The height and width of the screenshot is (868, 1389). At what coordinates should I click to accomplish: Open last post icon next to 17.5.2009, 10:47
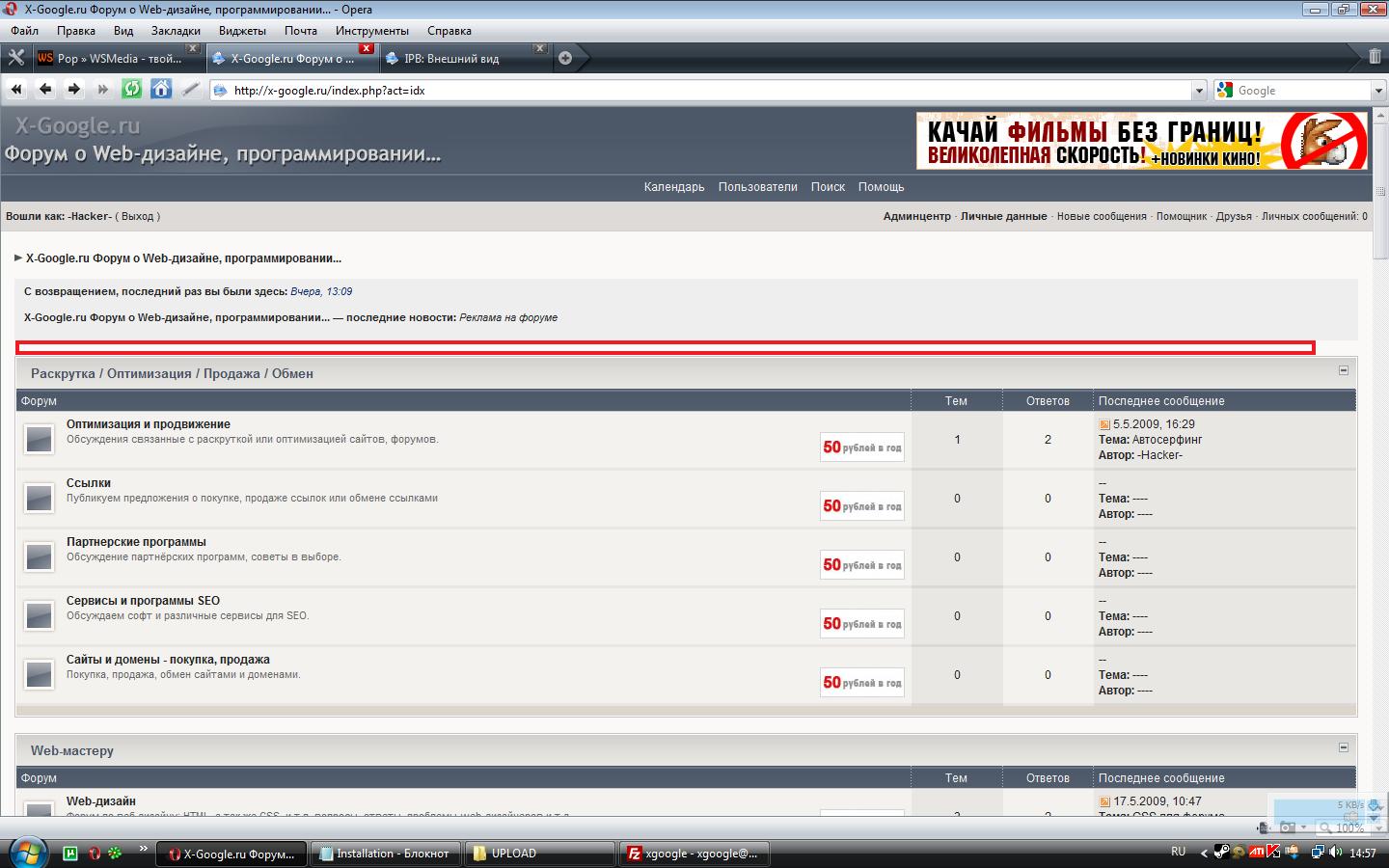(x=1104, y=801)
